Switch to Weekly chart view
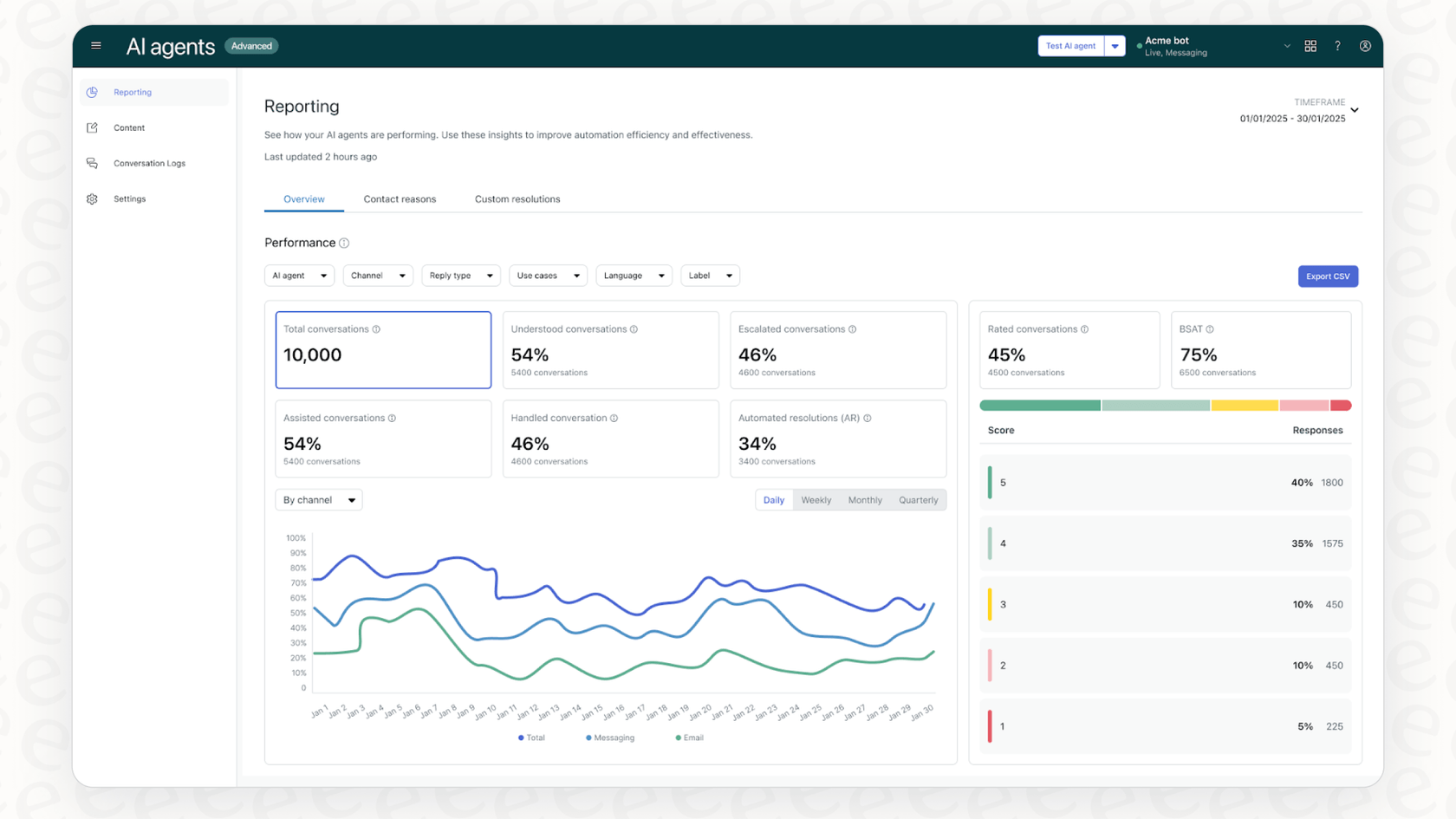Screen dimensions: 1456x819 [816, 499]
